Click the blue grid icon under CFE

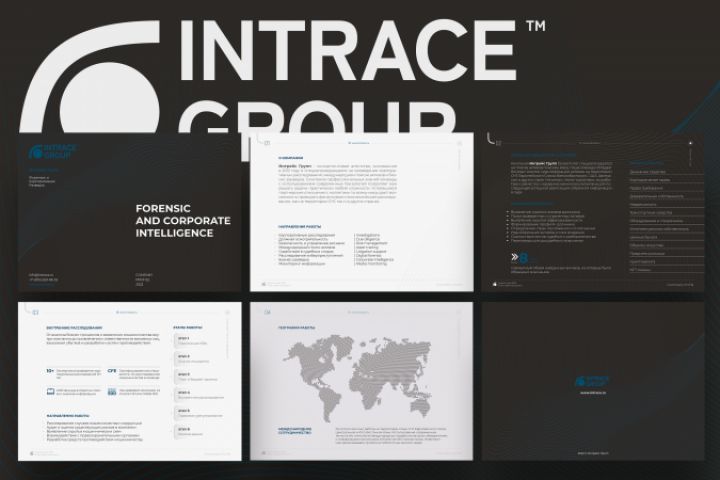(112, 391)
